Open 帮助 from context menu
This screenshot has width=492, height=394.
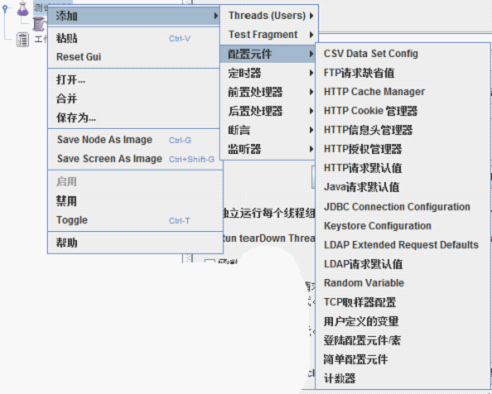[x=134, y=243]
